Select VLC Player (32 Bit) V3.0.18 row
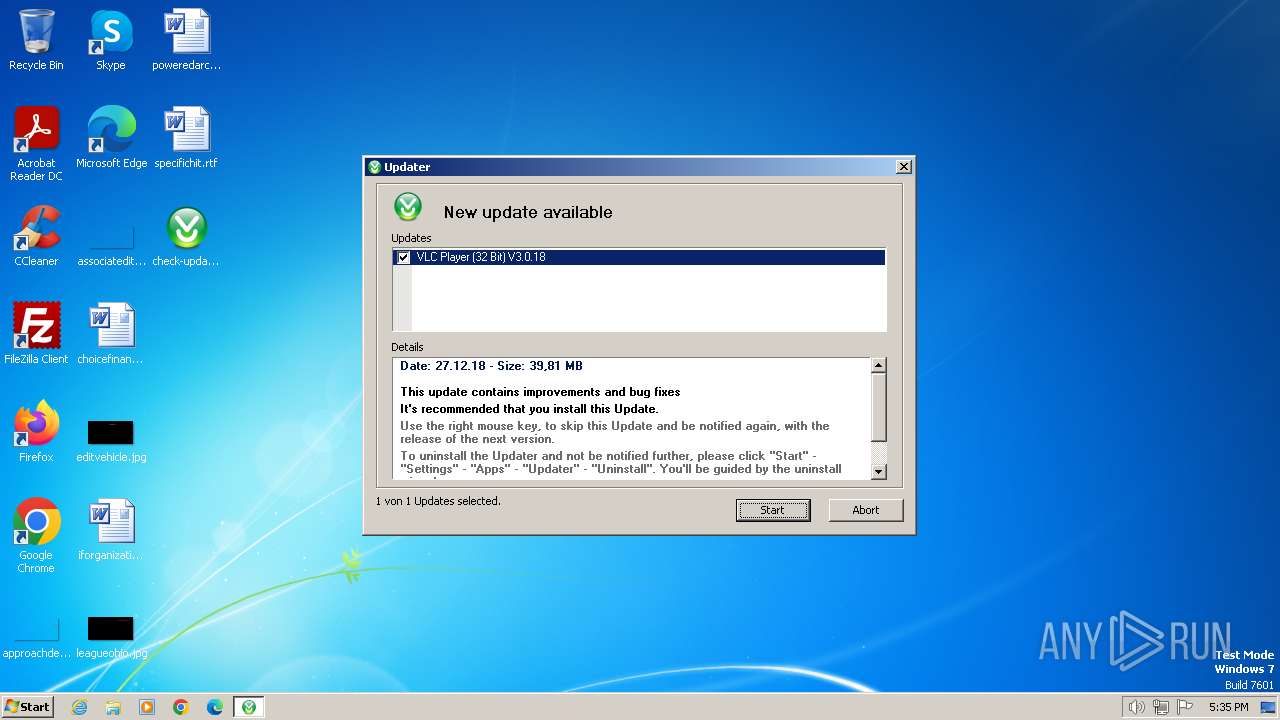 click(x=639, y=258)
